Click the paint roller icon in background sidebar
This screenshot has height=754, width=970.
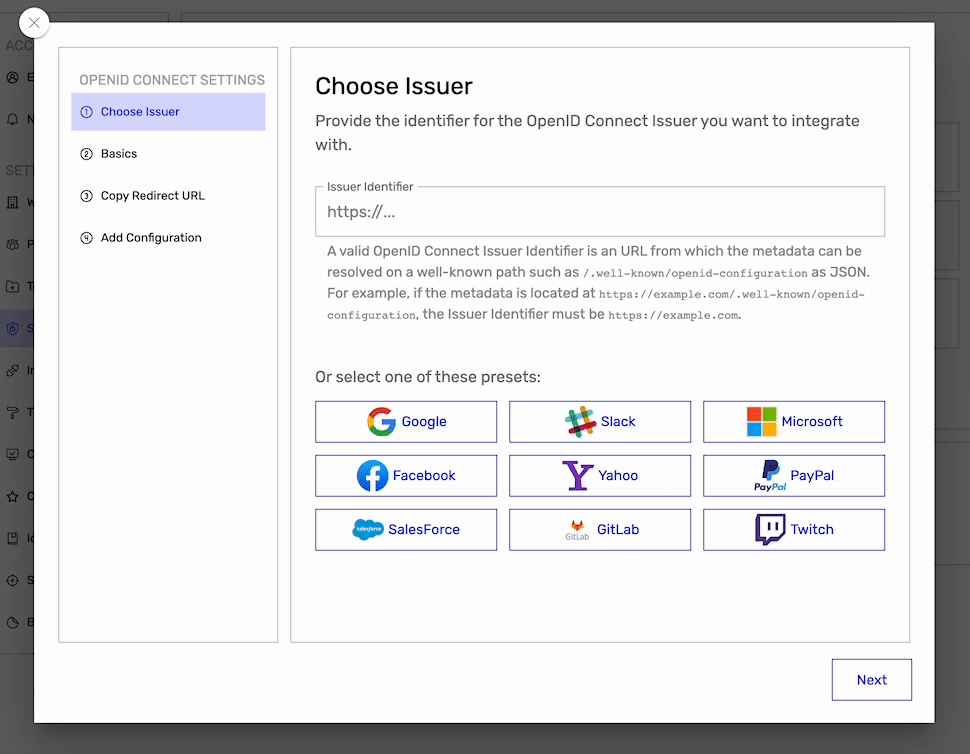[12, 413]
